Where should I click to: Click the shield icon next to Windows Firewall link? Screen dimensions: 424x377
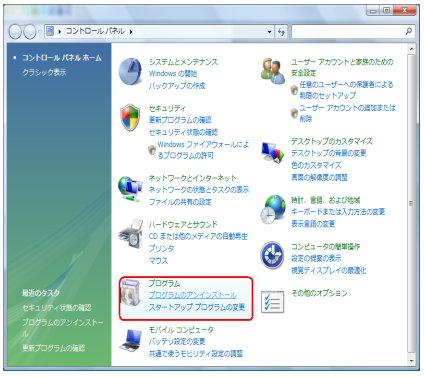(152, 149)
